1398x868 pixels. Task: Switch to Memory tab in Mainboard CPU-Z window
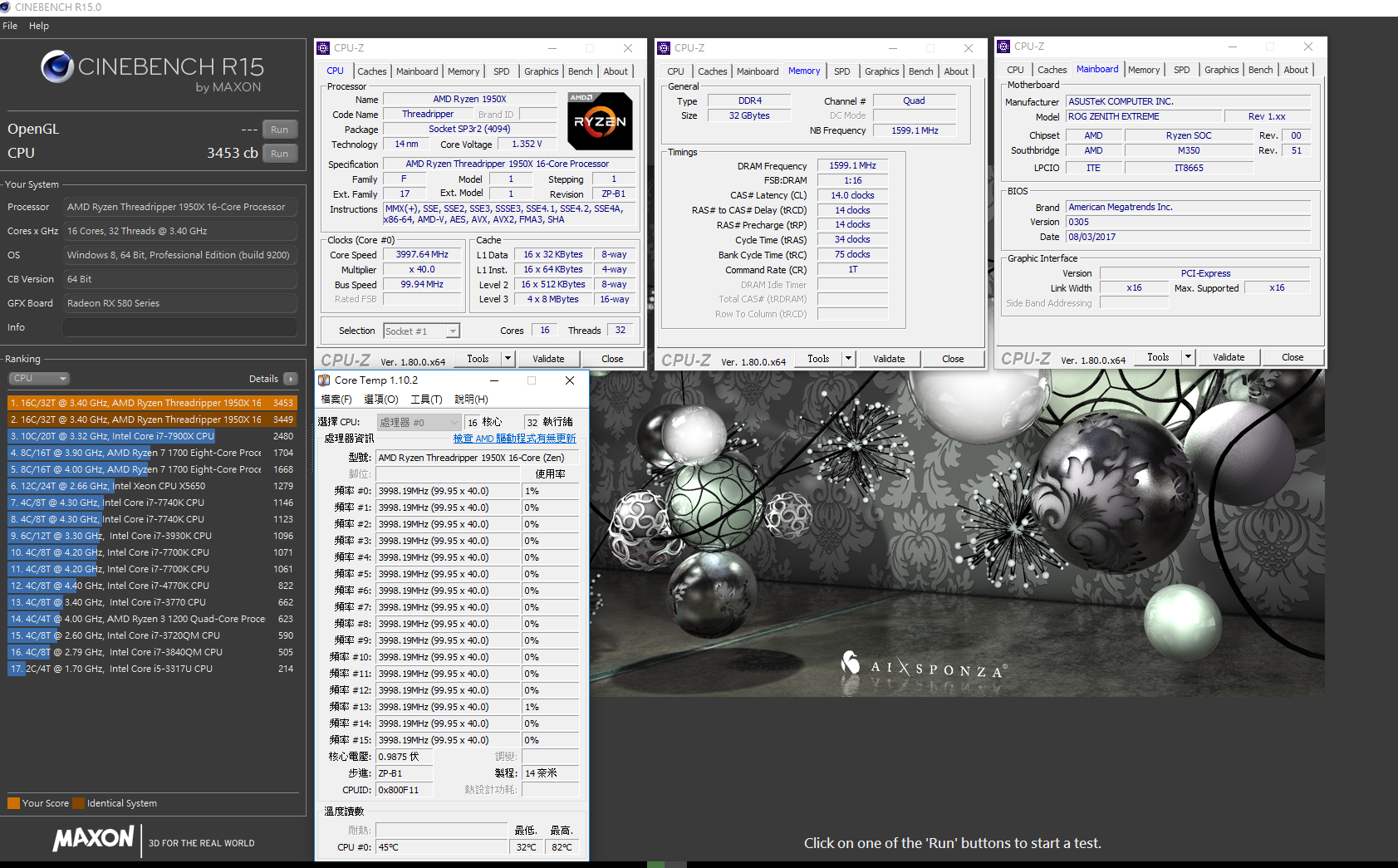(1144, 70)
